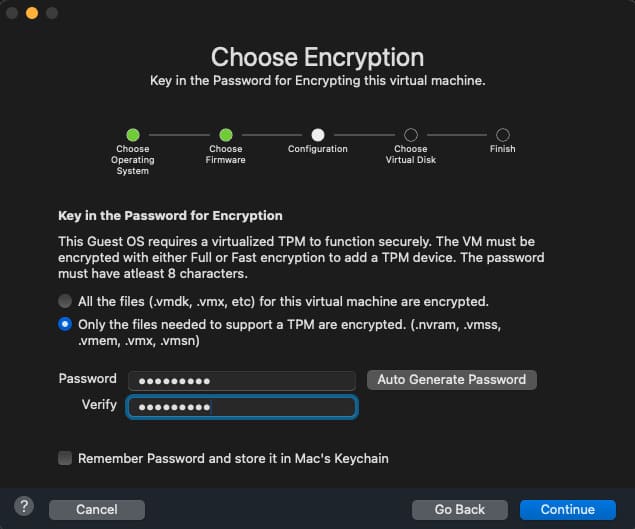
Task: Click the yellow minimize window button
Action: click(x=32, y=13)
